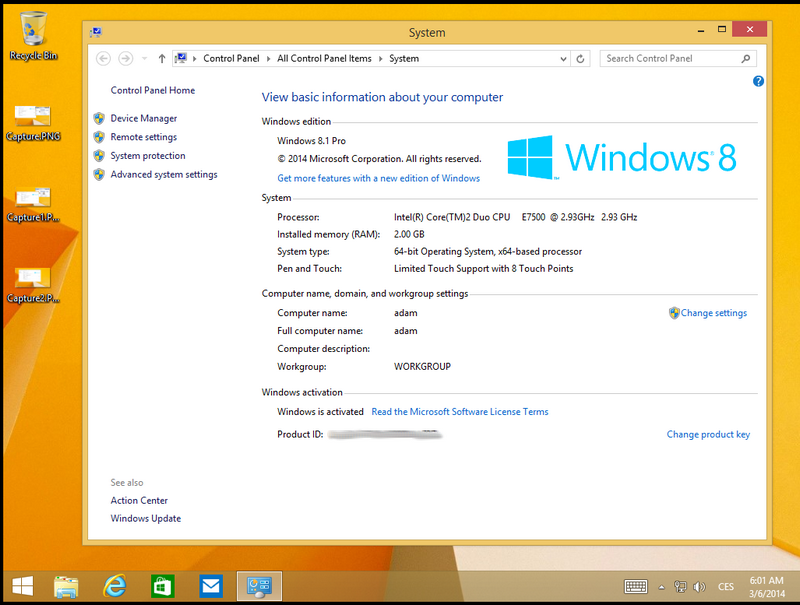Maximize the System window
This screenshot has height=605, width=800.
pyautogui.click(x=721, y=30)
